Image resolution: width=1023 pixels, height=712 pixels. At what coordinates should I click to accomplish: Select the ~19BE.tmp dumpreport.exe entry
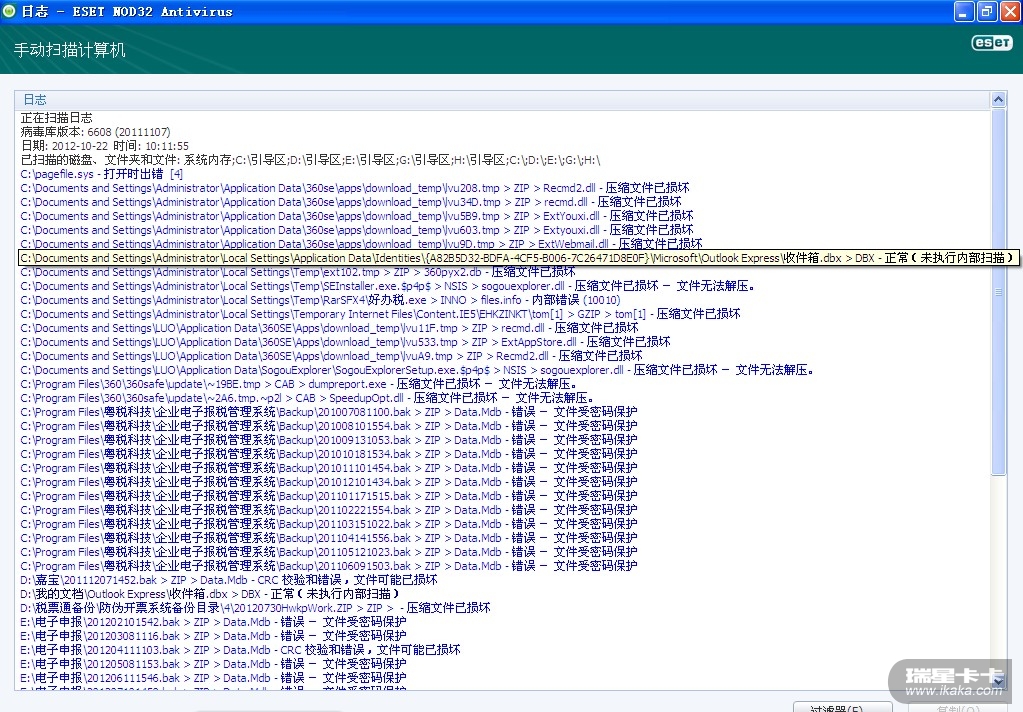tap(298, 384)
